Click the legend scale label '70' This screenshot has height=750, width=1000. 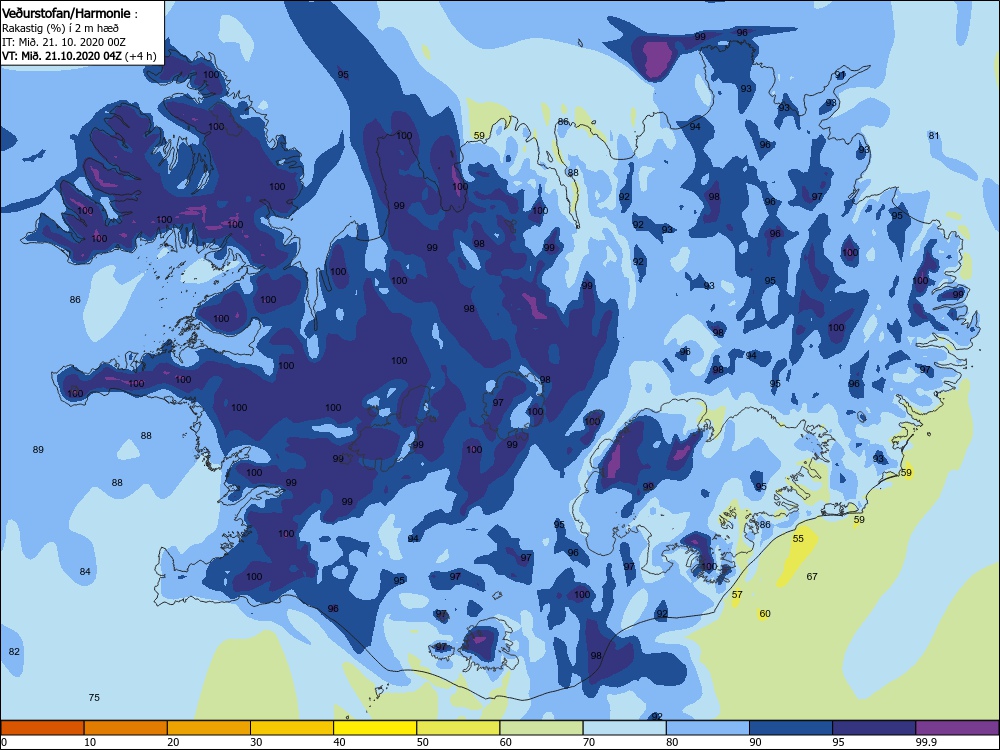(589, 742)
